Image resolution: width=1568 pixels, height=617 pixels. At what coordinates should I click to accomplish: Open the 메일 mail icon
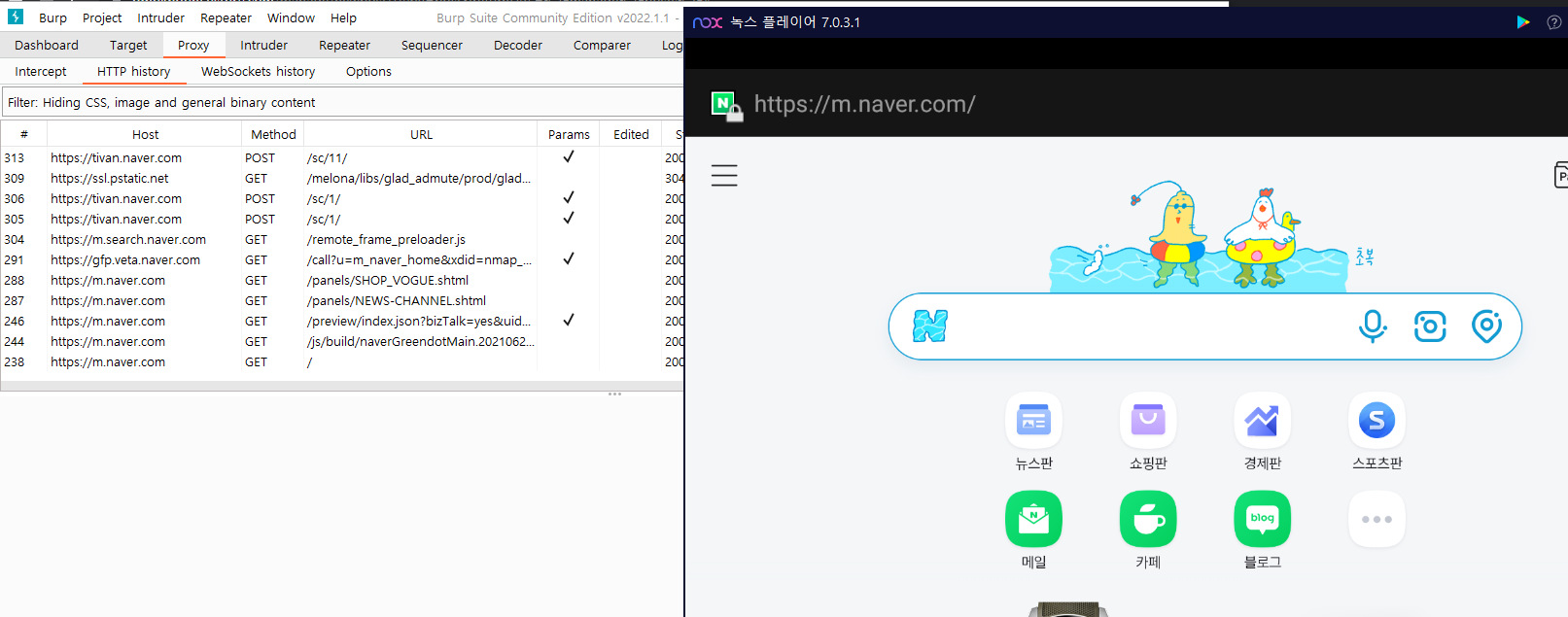pyautogui.click(x=1033, y=519)
